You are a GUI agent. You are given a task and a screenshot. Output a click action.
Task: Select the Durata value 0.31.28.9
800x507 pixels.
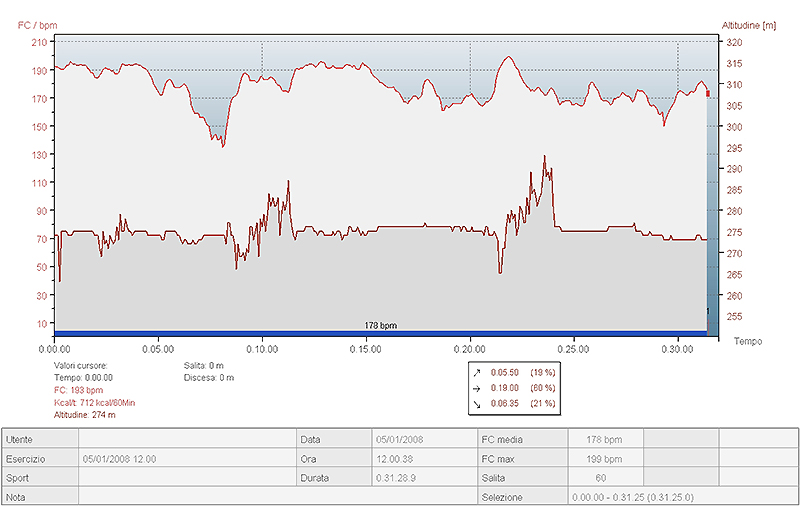pos(399,477)
